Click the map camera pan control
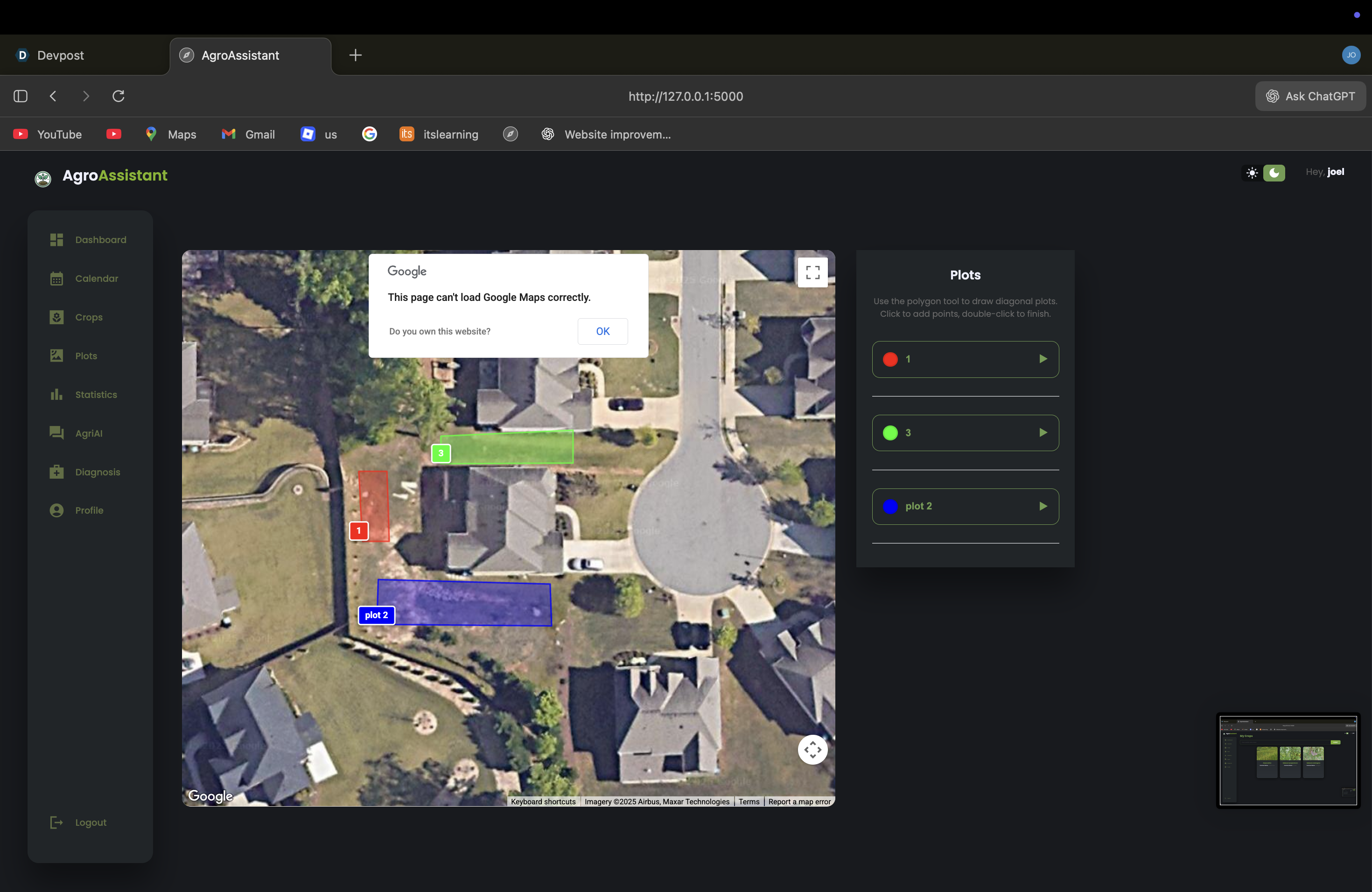The width and height of the screenshot is (1372, 892). 812,750
